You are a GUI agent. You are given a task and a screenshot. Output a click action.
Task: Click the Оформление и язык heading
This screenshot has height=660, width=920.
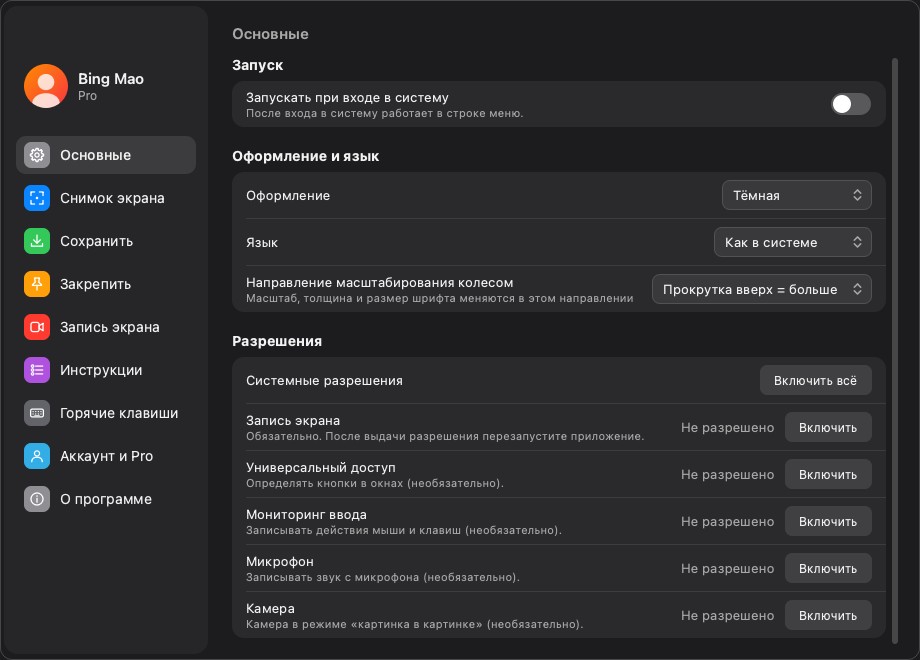pos(306,156)
